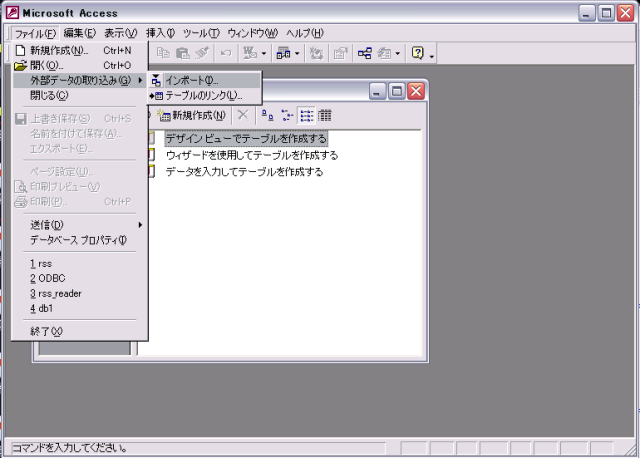This screenshot has width=640, height=458.
Task: Select デザイン ビューでテーブルを作成する item
Action: 246,139
